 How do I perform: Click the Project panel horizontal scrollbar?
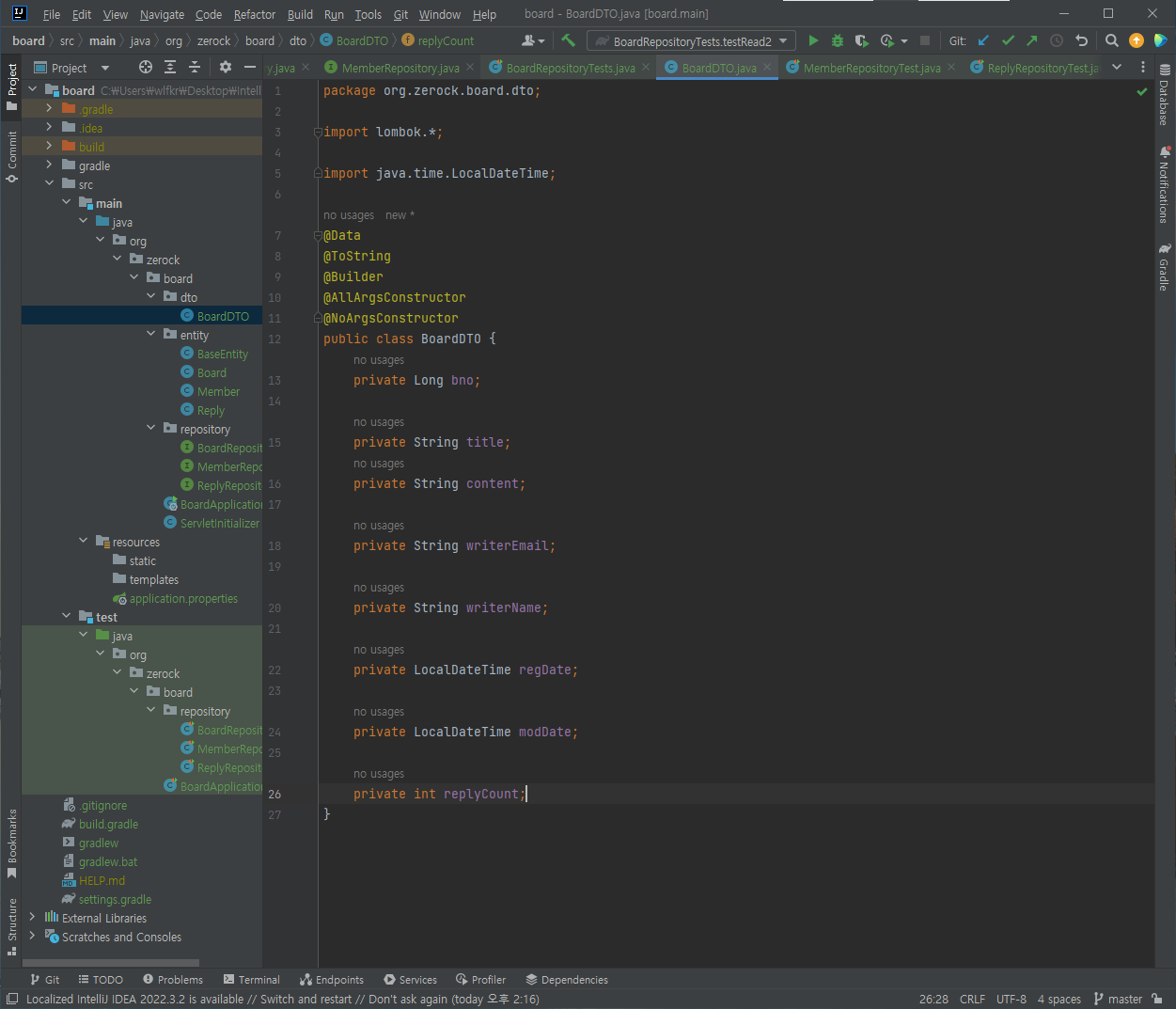tap(111, 963)
